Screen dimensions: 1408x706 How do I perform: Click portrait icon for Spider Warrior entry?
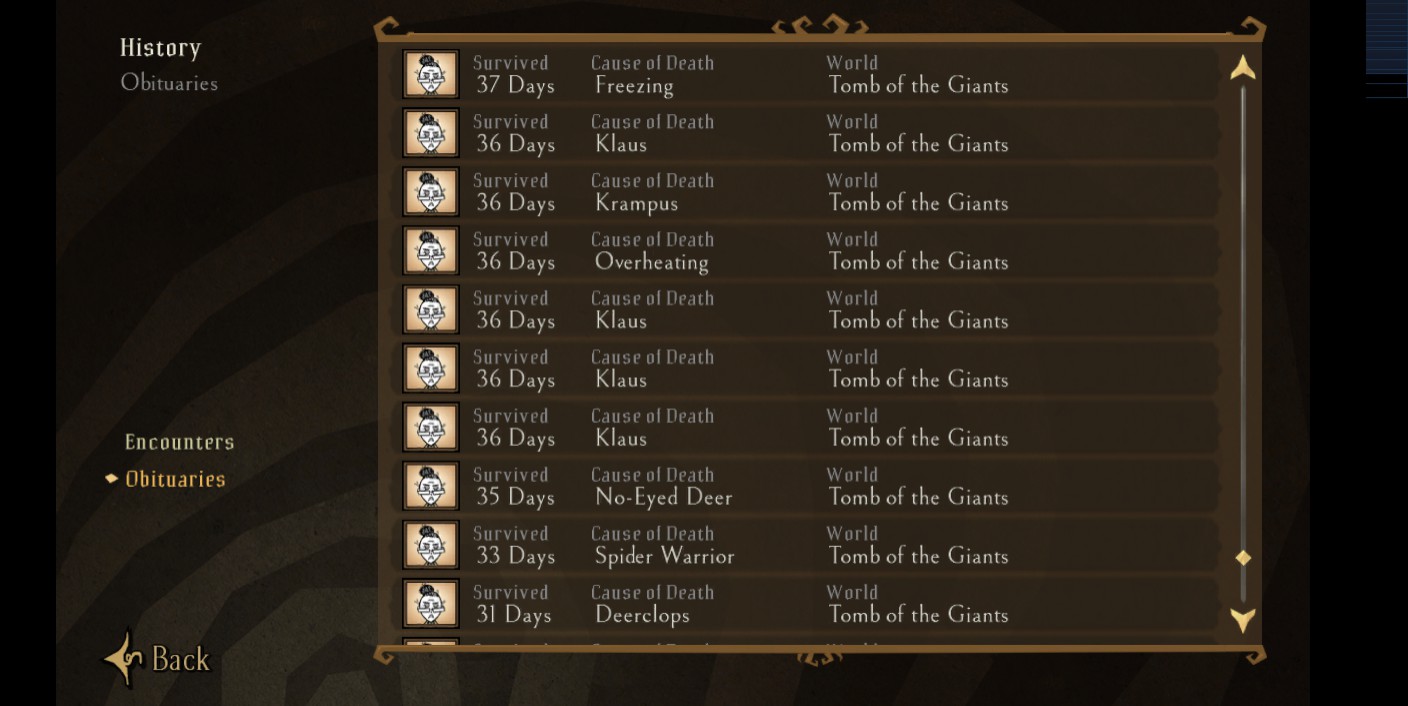click(431, 545)
